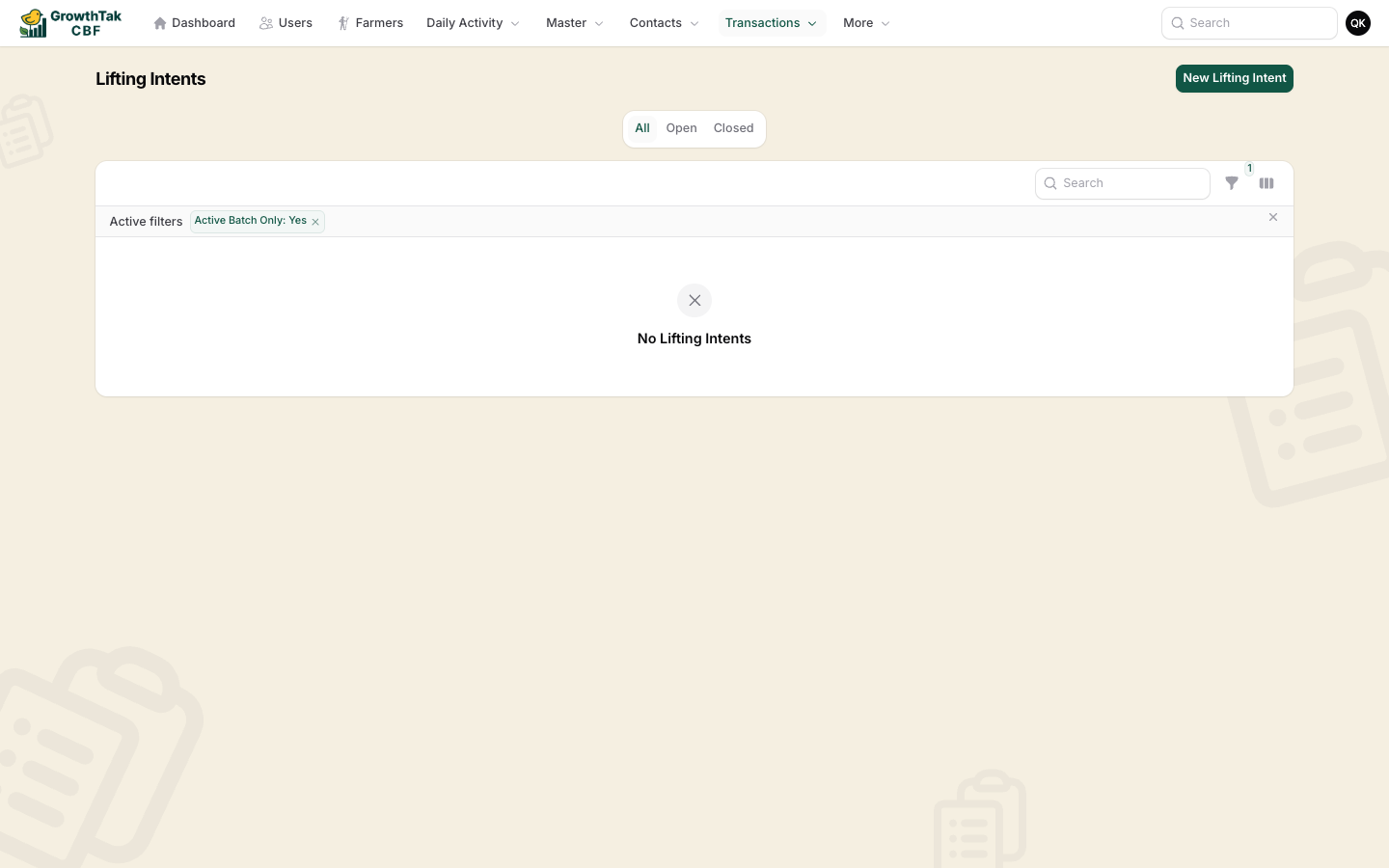The height and width of the screenshot is (868, 1389).
Task: Click the Active filters label
Action: [146, 222]
